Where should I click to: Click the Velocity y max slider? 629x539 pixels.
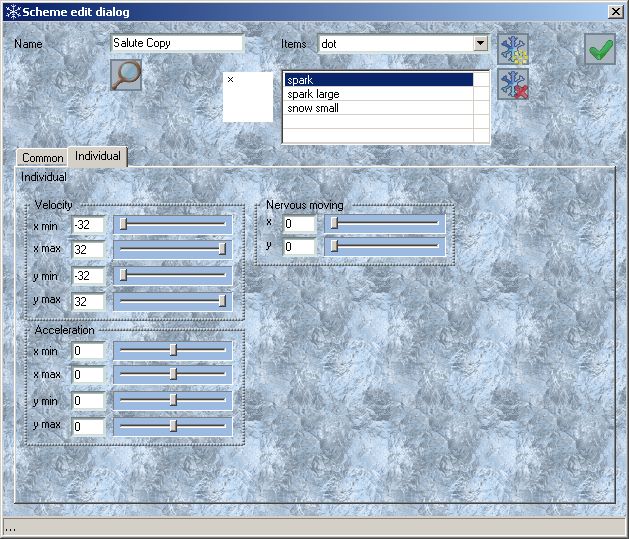coord(173,301)
